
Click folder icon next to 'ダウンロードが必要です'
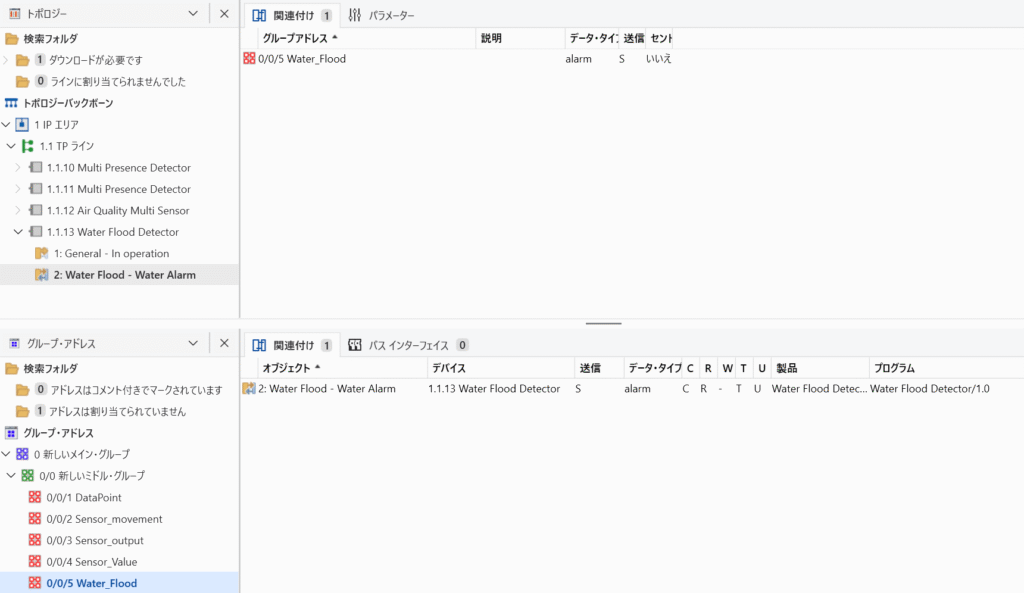tap(23, 60)
